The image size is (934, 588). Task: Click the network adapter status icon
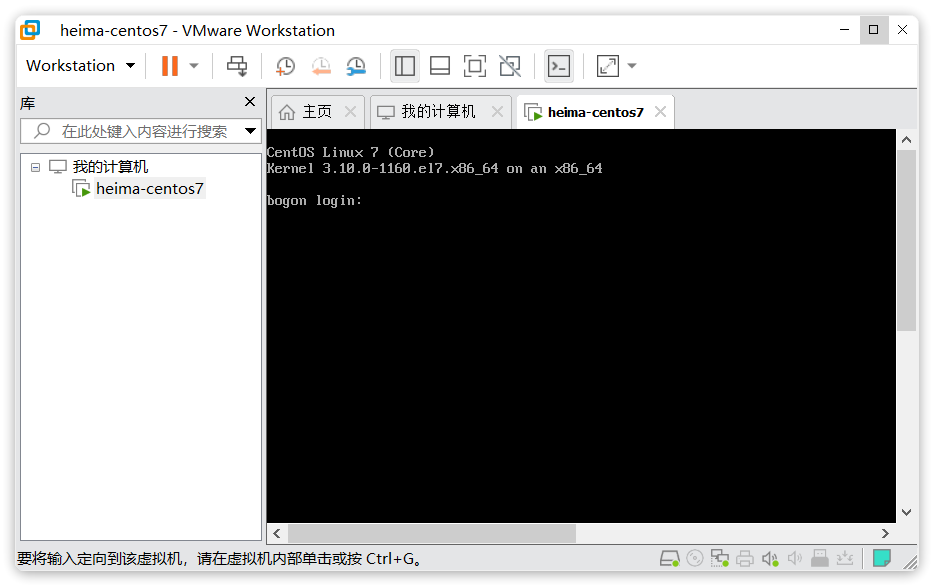[x=720, y=558]
